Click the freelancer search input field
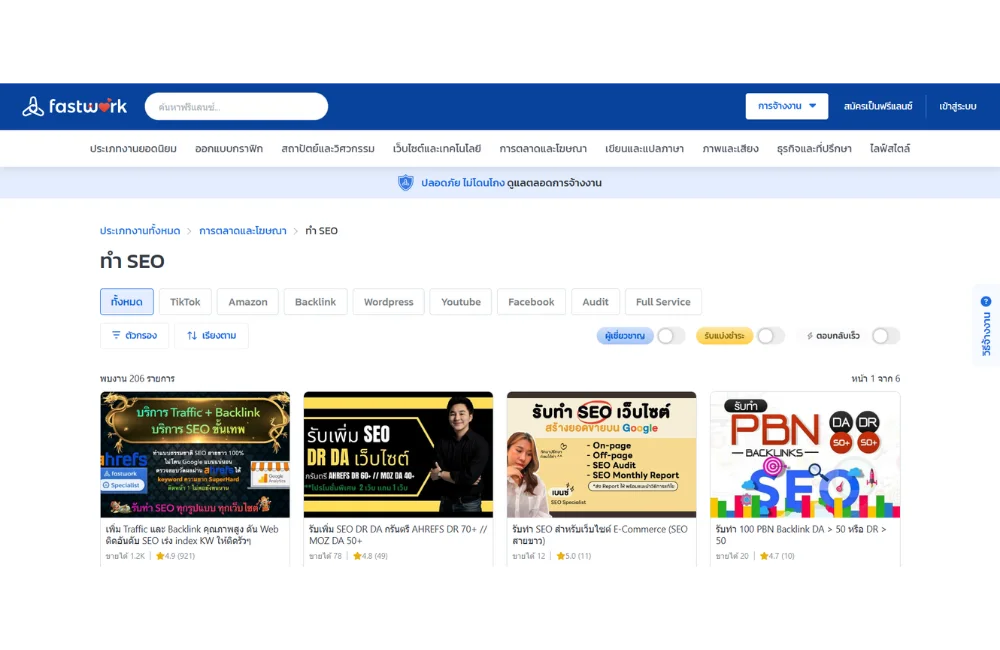This screenshot has width=1000, height=650. (236, 107)
